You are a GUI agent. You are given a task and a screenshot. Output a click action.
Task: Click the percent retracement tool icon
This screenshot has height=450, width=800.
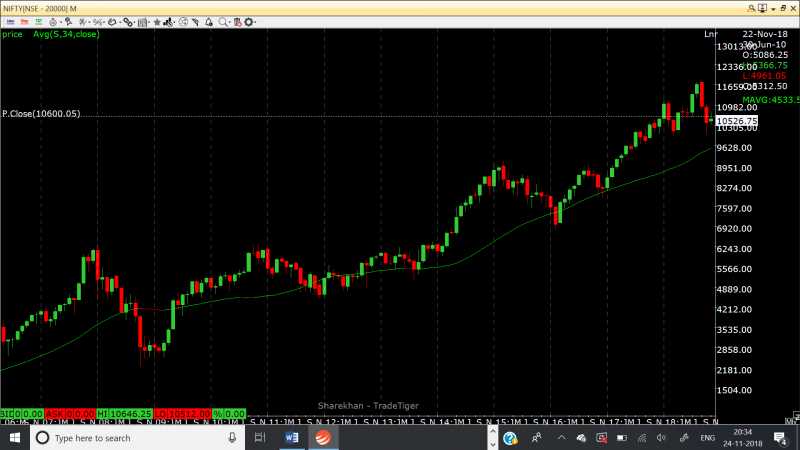[x=97, y=22]
